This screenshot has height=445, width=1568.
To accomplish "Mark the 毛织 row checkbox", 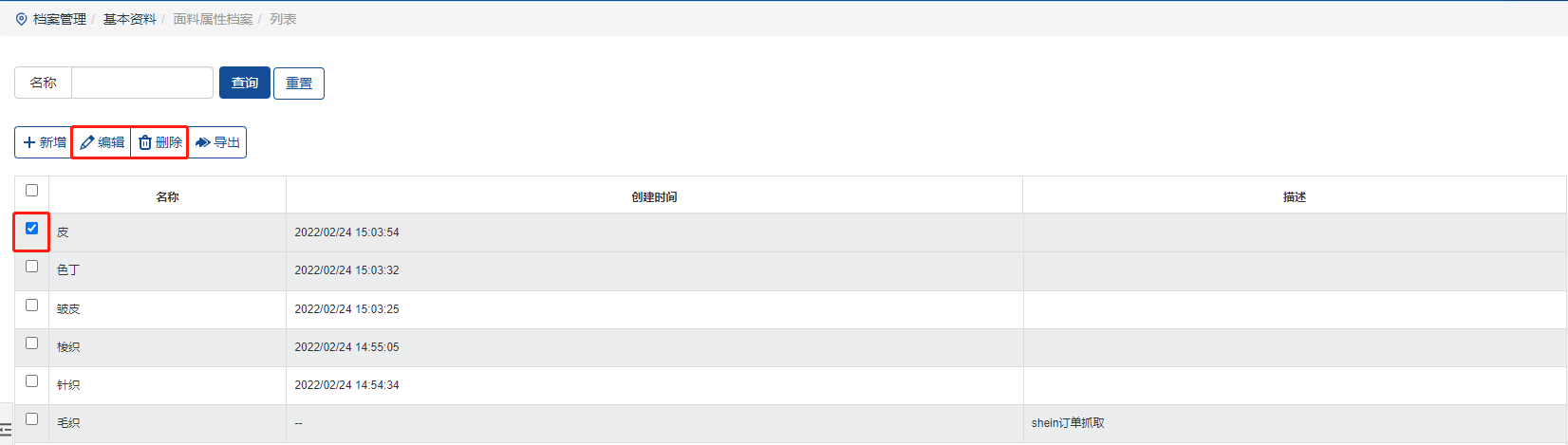I will (x=31, y=418).
